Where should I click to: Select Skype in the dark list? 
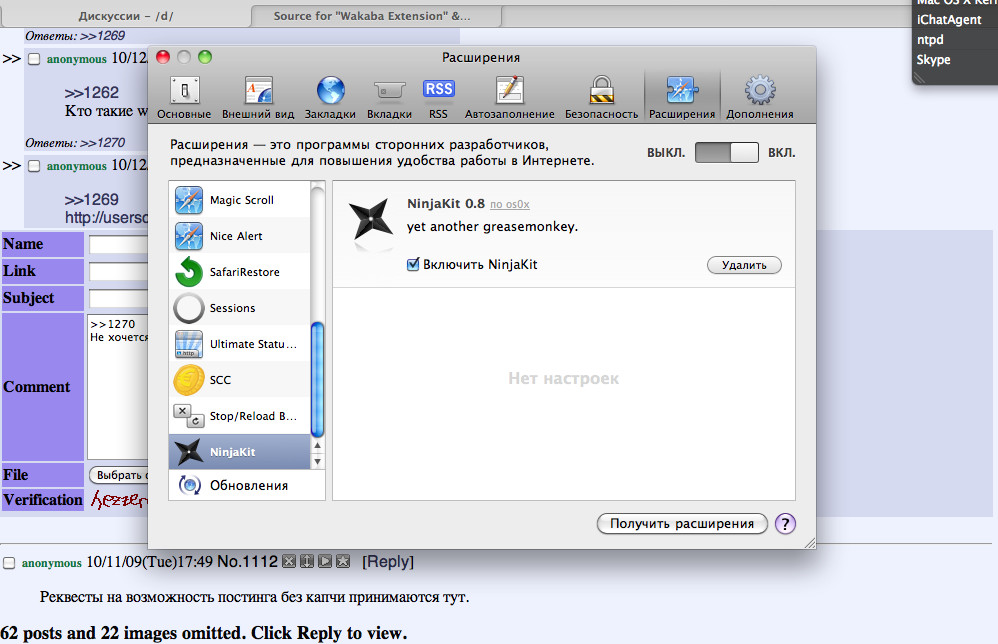click(933, 60)
